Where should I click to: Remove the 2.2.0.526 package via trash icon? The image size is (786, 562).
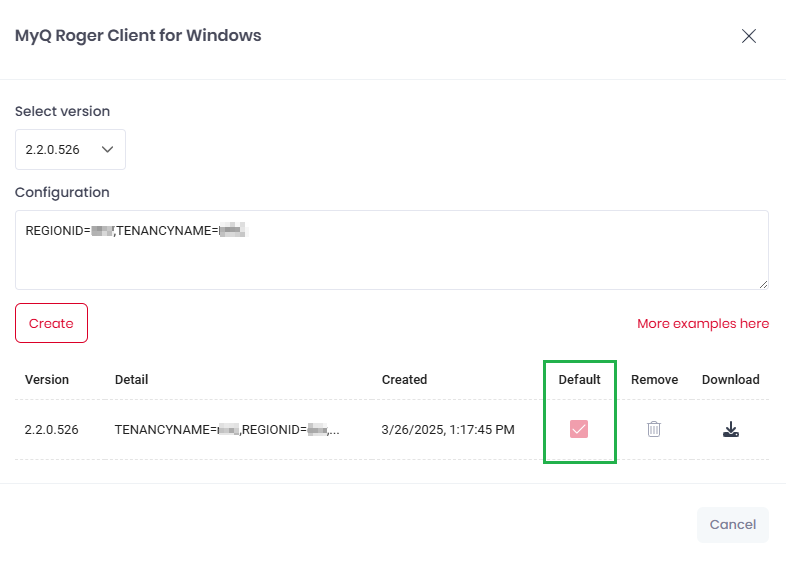click(x=654, y=429)
